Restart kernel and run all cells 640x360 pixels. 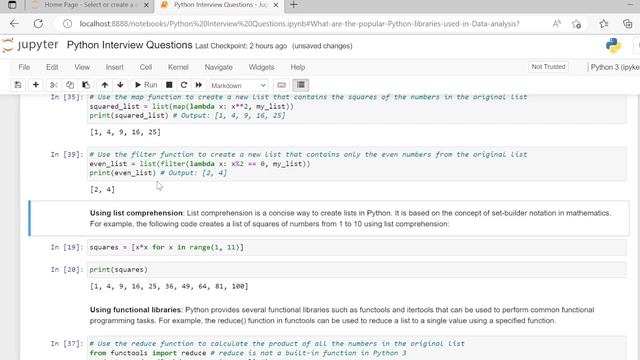[199, 85]
